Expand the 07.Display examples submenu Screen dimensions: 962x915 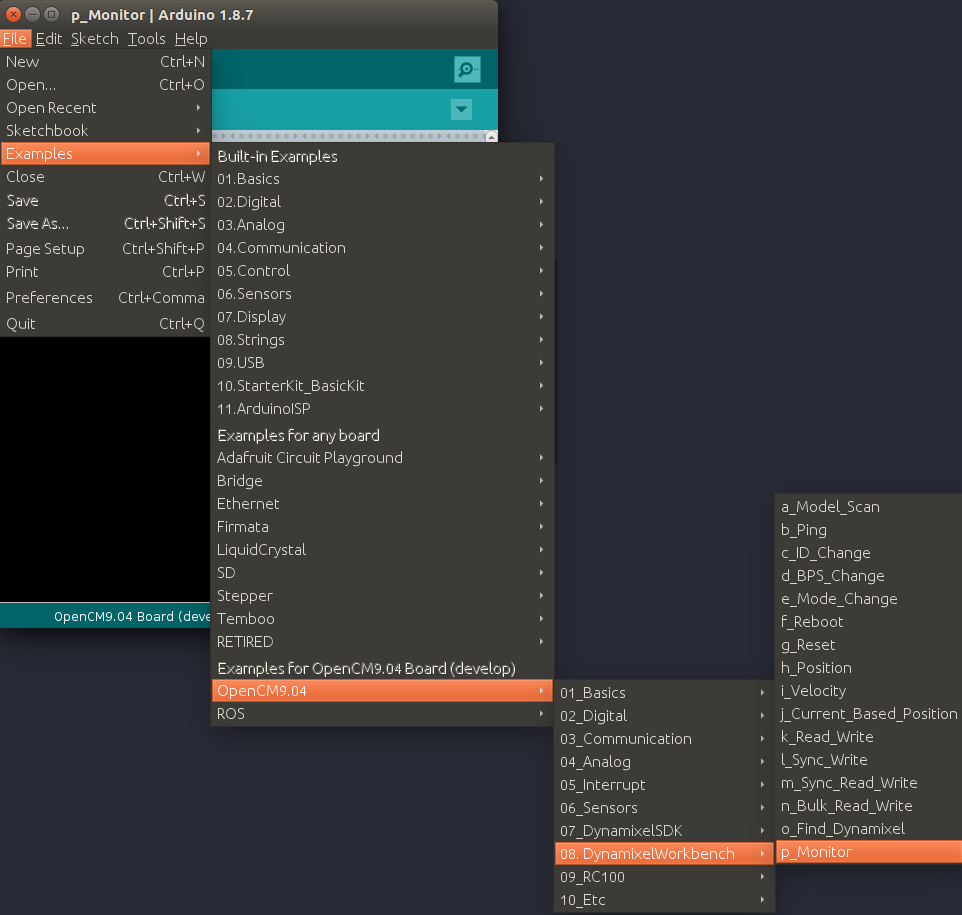[382, 317]
